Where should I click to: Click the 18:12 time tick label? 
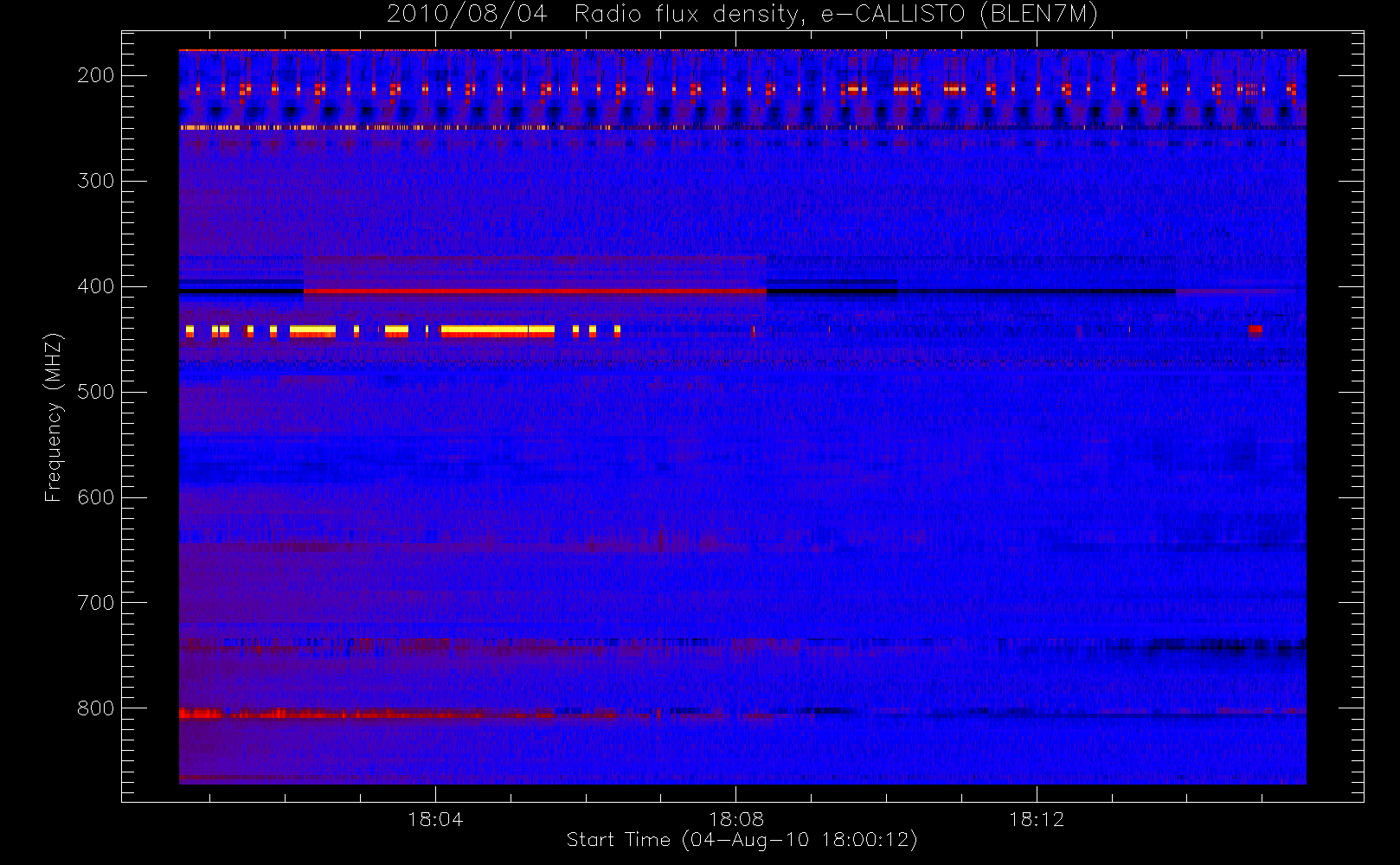click(1037, 819)
